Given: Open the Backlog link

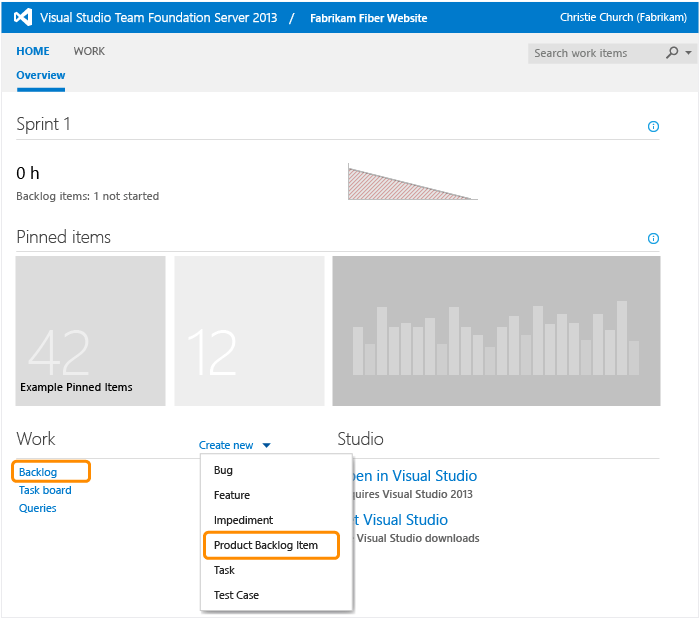Looking at the screenshot, I should pos(38,472).
